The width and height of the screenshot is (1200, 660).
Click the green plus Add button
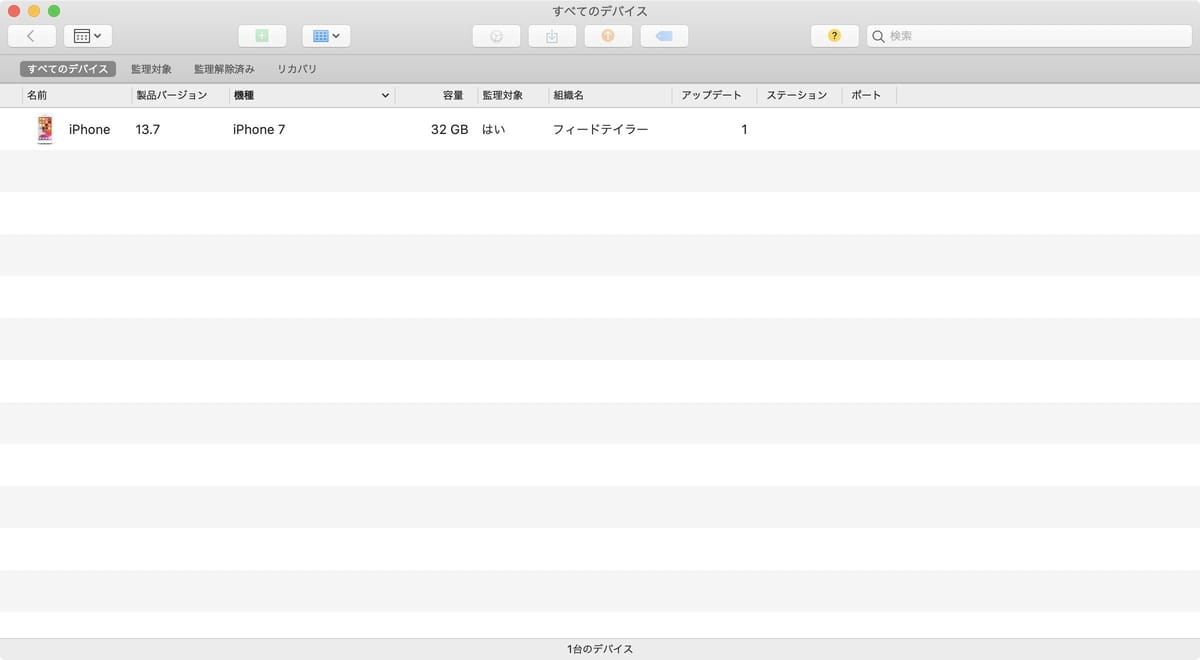pos(262,36)
